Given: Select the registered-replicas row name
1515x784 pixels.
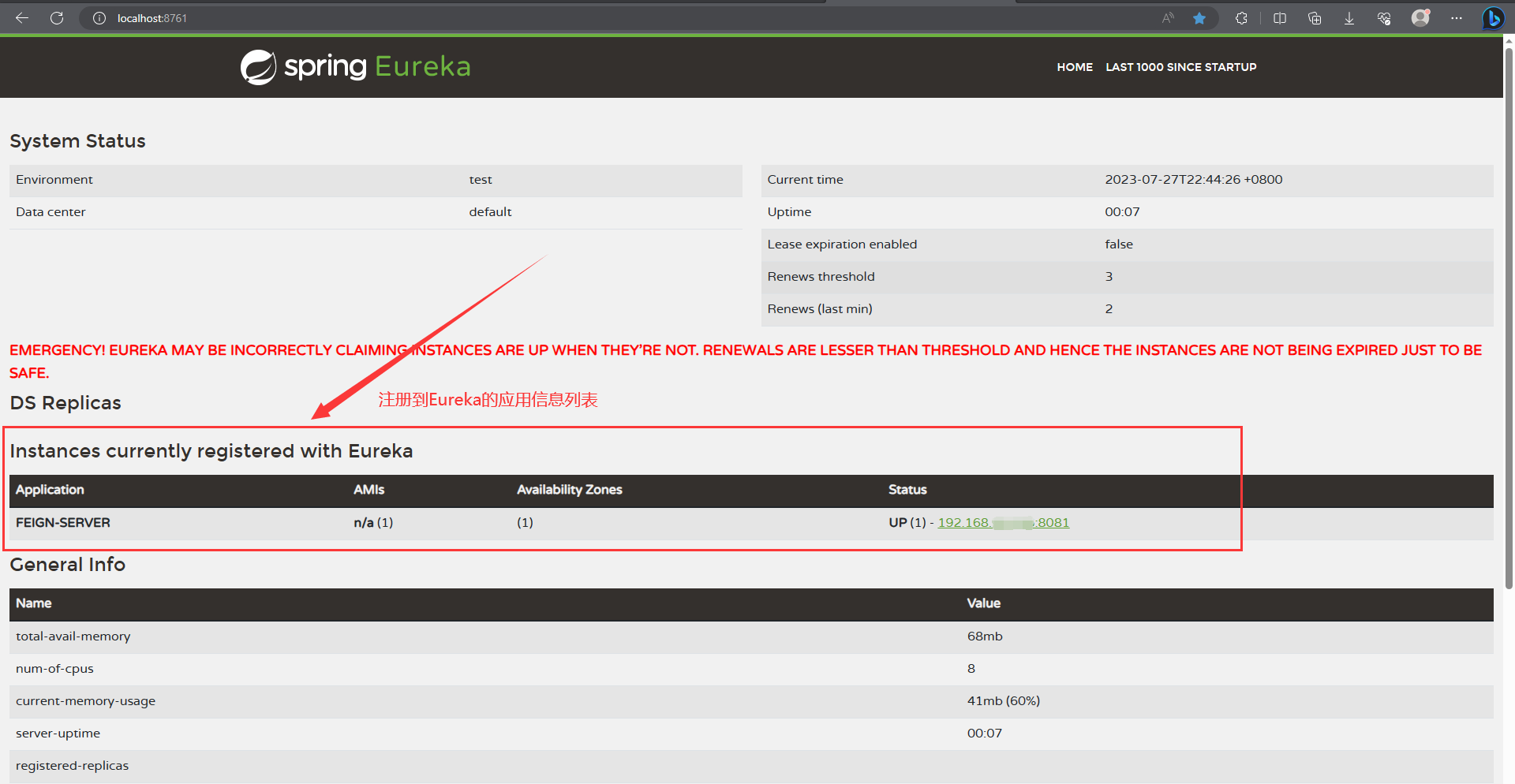Looking at the screenshot, I should click(x=72, y=766).
